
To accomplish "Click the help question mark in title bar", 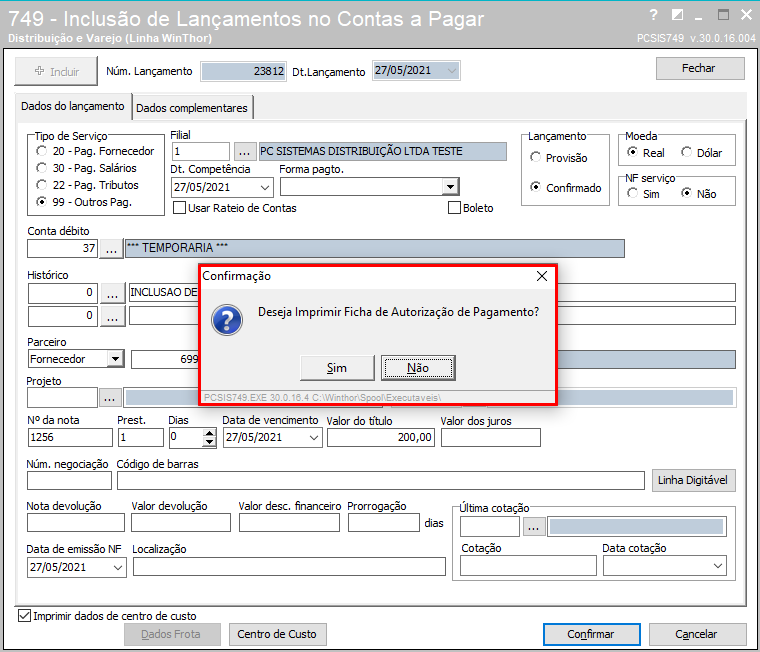I will pos(654,15).
